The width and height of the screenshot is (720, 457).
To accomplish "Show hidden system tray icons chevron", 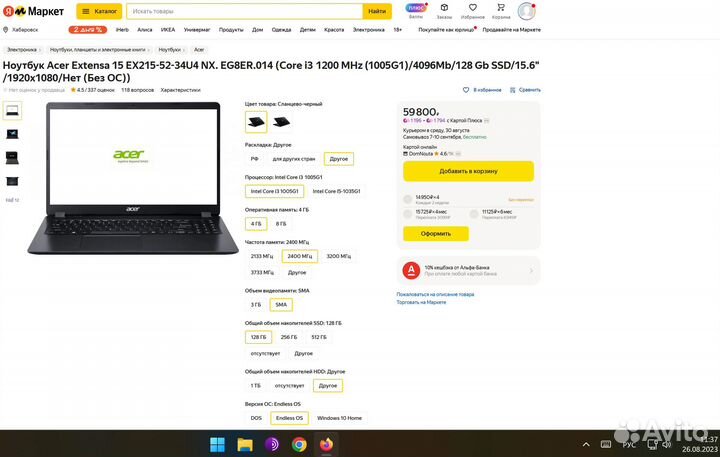I will [586, 444].
